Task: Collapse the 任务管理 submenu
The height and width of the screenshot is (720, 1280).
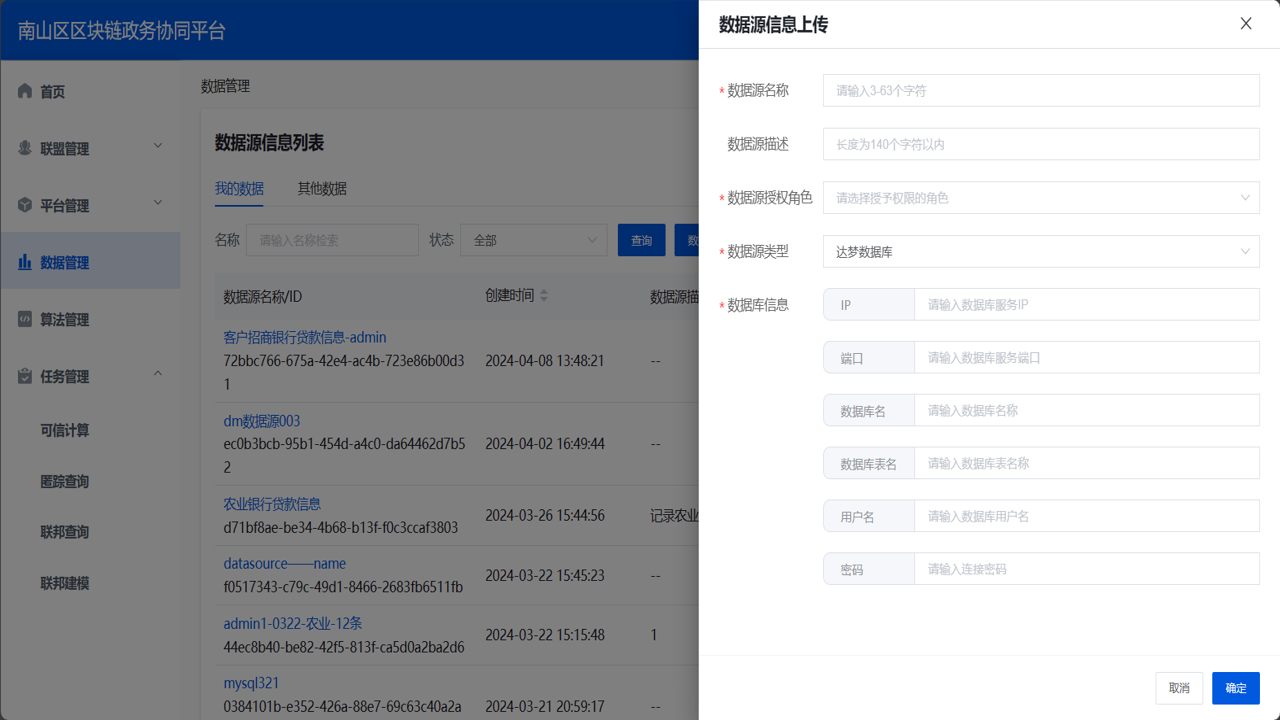Action: point(158,375)
